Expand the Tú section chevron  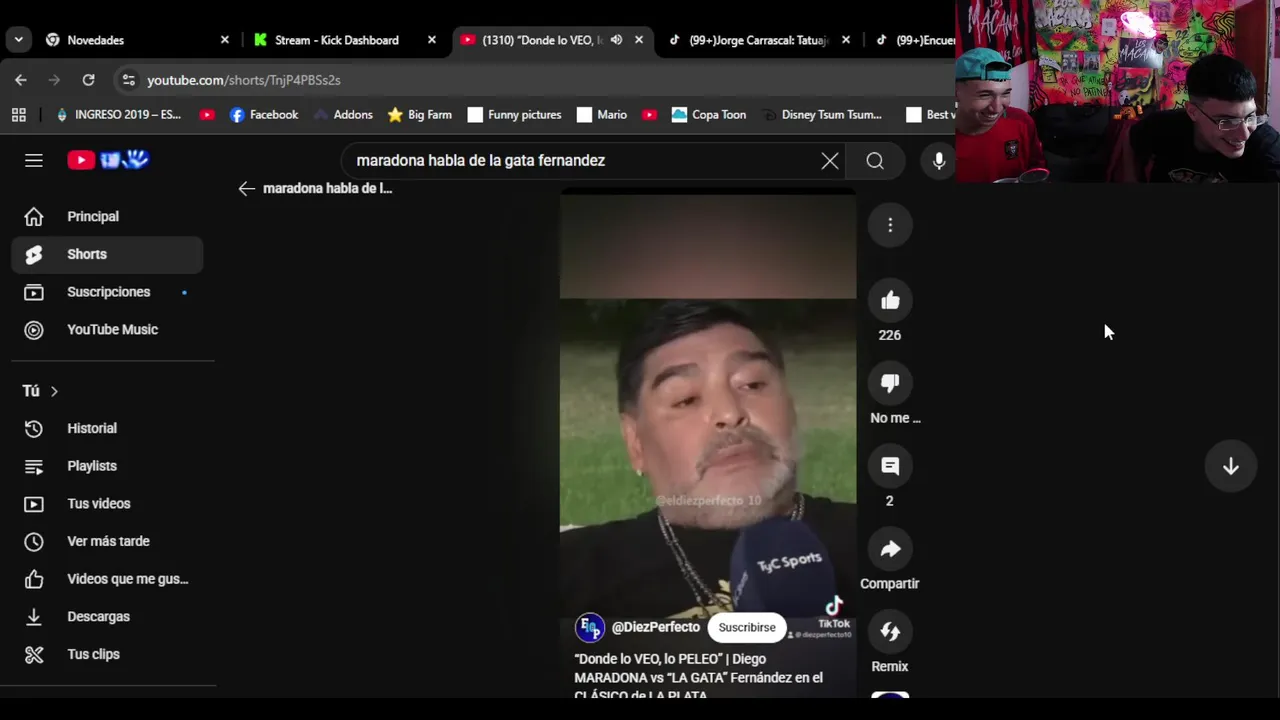(x=54, y=391)
